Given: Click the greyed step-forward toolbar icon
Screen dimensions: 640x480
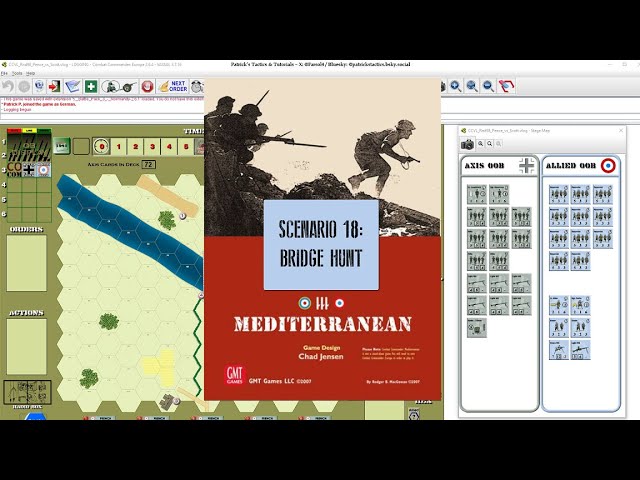Looking at the screenshot, I should (24, 86).
